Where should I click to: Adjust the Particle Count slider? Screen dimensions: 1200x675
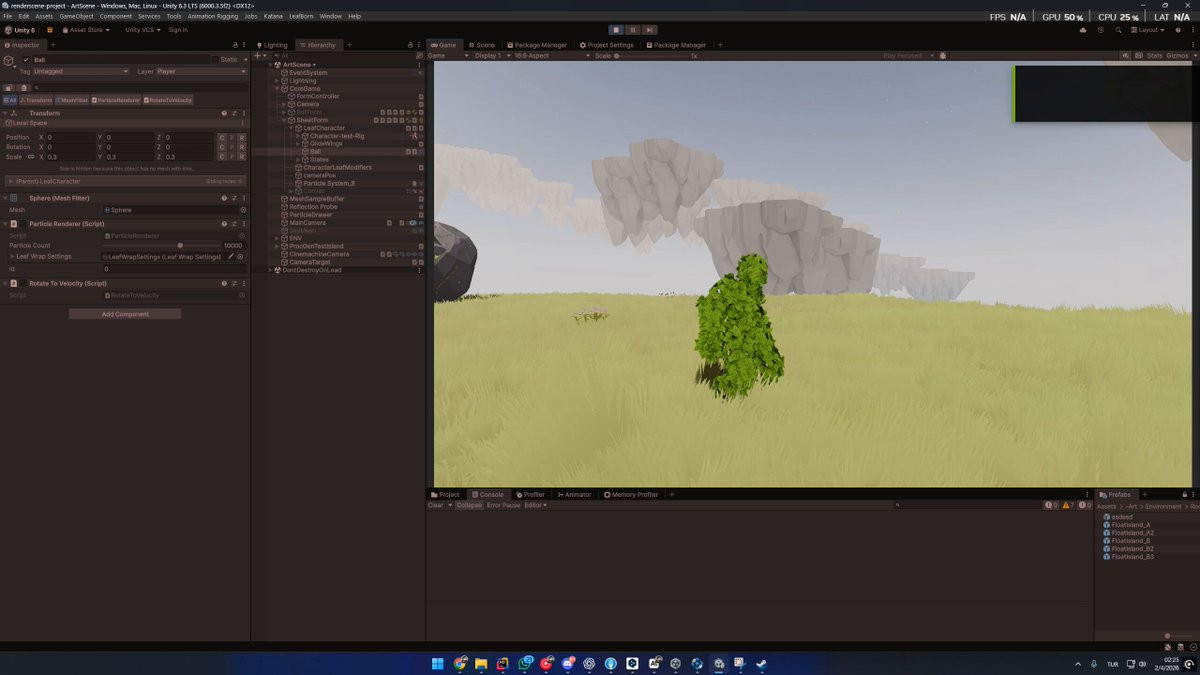[160, 245]
